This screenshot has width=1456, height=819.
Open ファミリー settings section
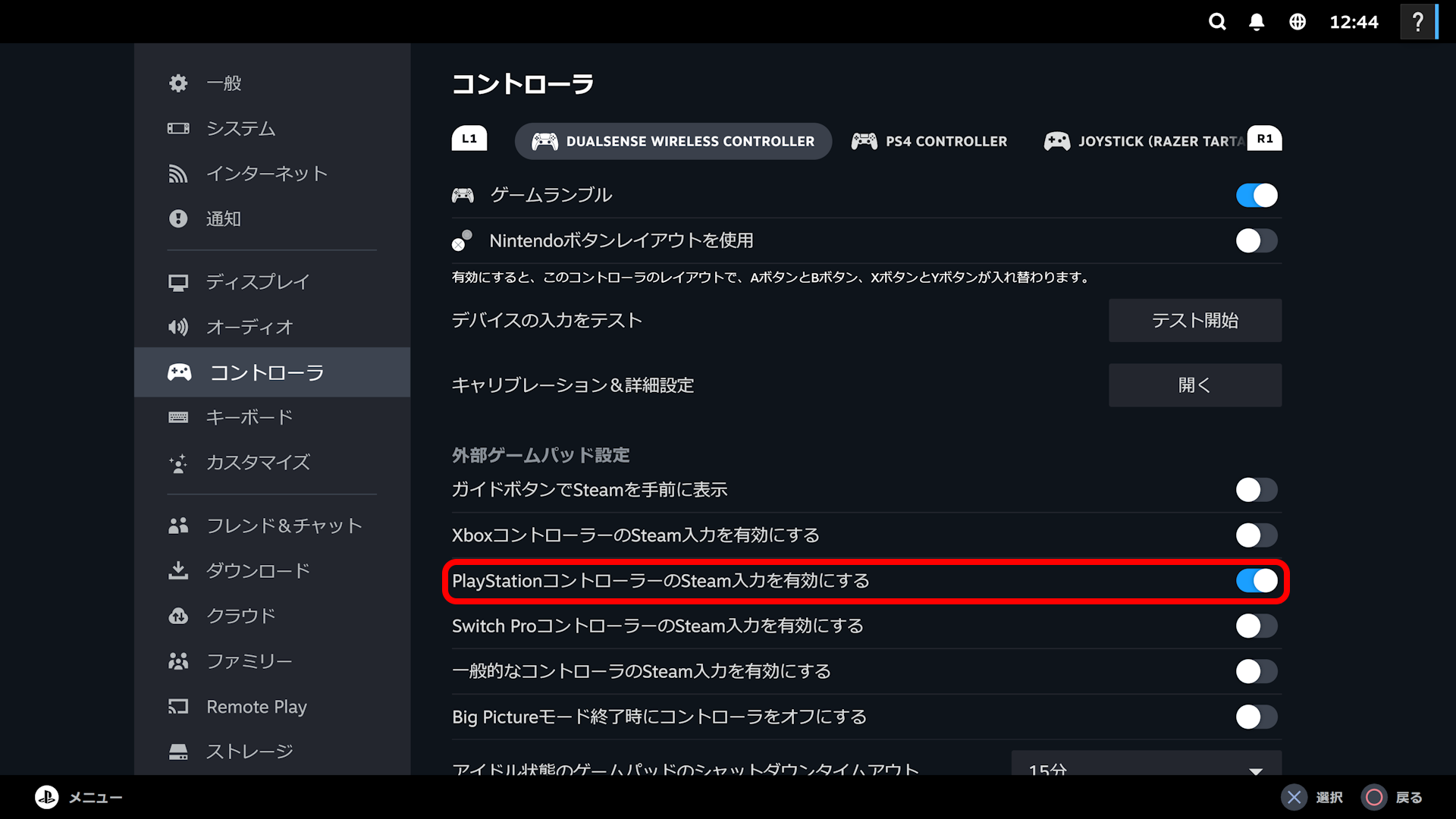[272, 661]
